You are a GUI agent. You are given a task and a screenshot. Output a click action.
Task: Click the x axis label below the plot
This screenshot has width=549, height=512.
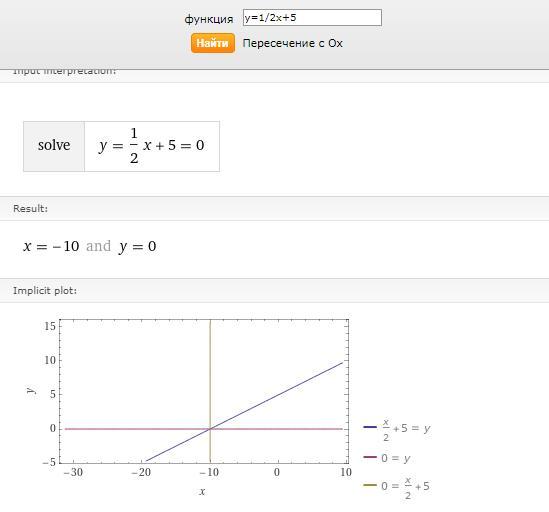pyautogui.click(x=202, y=492)
